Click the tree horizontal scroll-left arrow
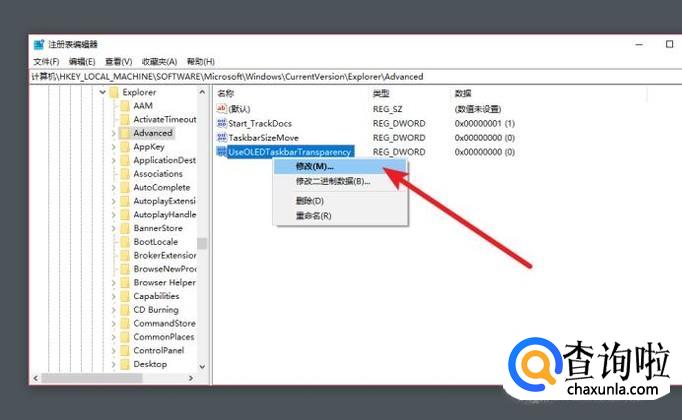This screenshot has width=682, height=420. pyautogui.click(x=36, y=378)
